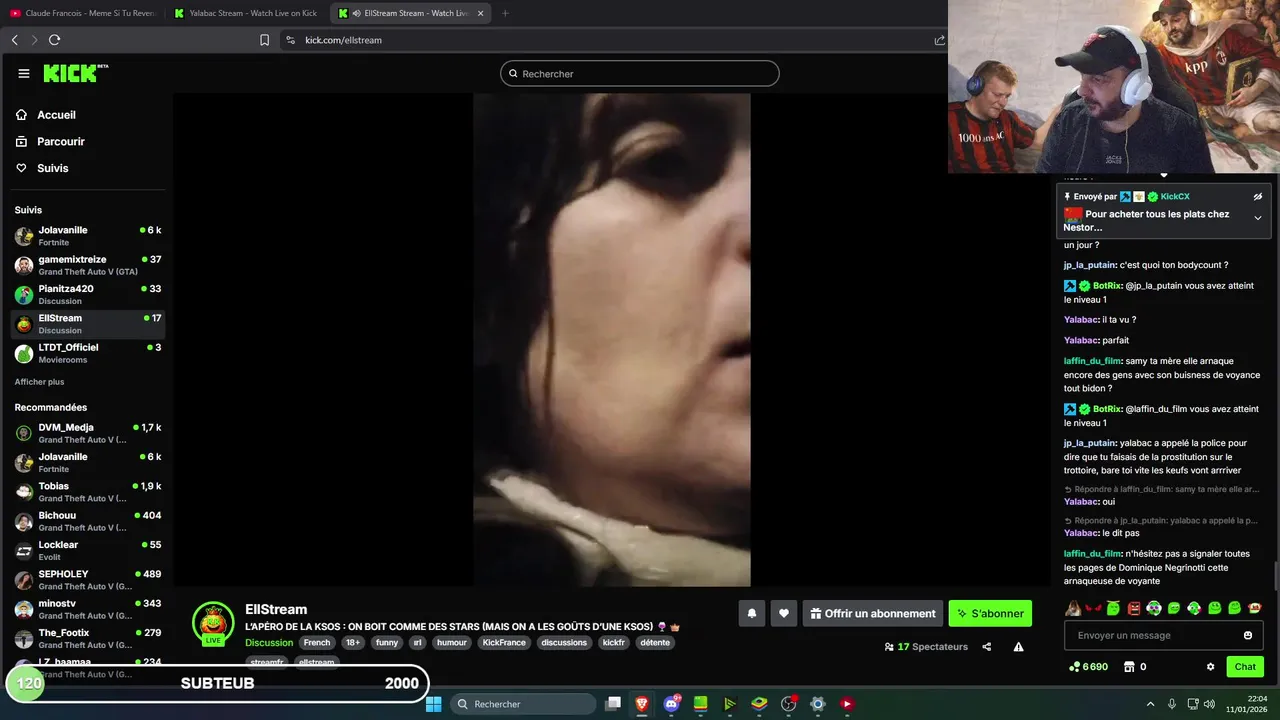Switch to Claude Francois YouTube tab
Image resolution: width=1280 pixels, height=720 pixels.
pos(83,13)
